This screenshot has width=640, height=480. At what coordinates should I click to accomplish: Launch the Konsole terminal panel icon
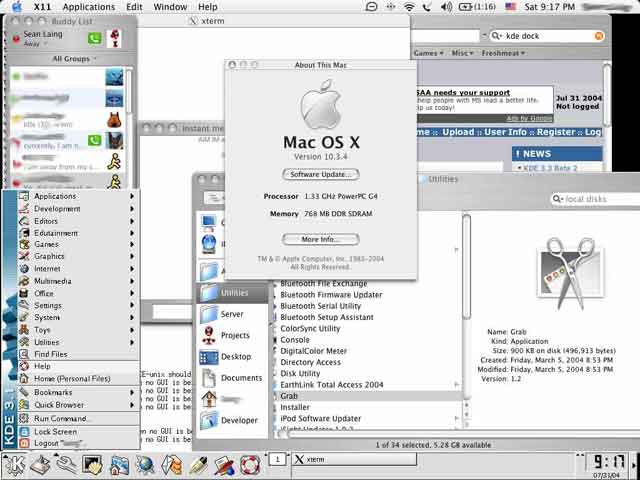[92, 465]
